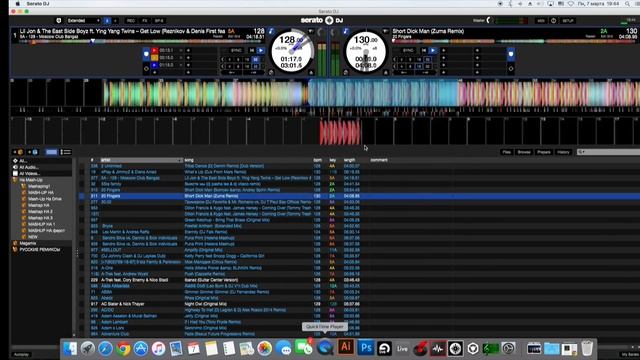The width and height of the screenshot is (640, 360).
Task: Click the left deck virtual platter
Action: [x=291, y=51]
